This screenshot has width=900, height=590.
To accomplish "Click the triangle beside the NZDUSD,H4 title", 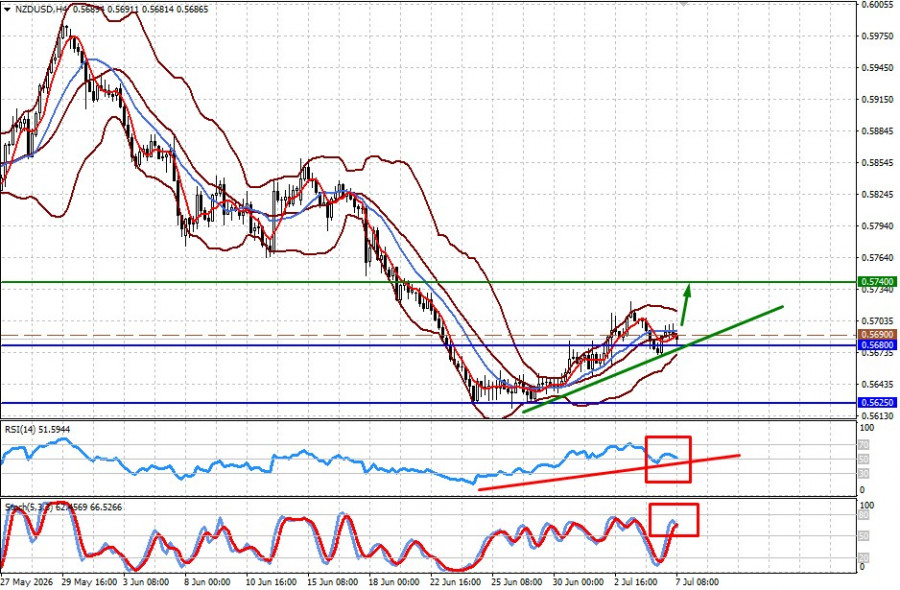I will 7,9.
